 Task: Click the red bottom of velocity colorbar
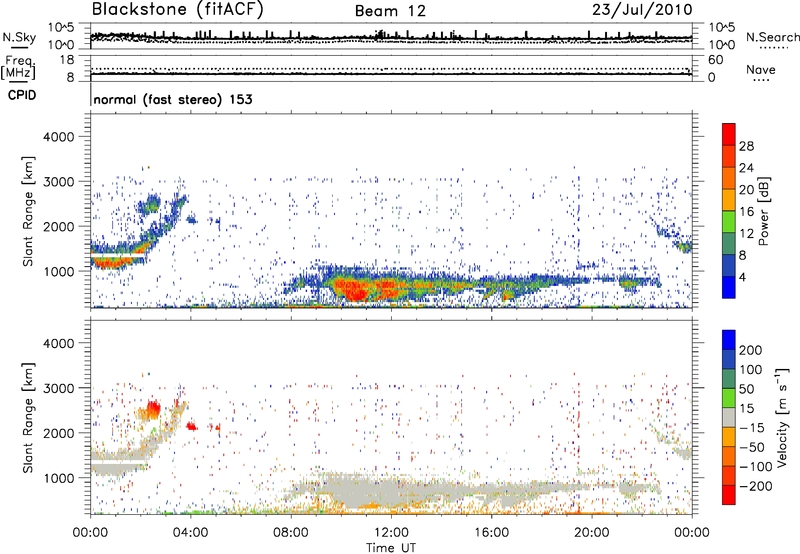click(729, 495)
